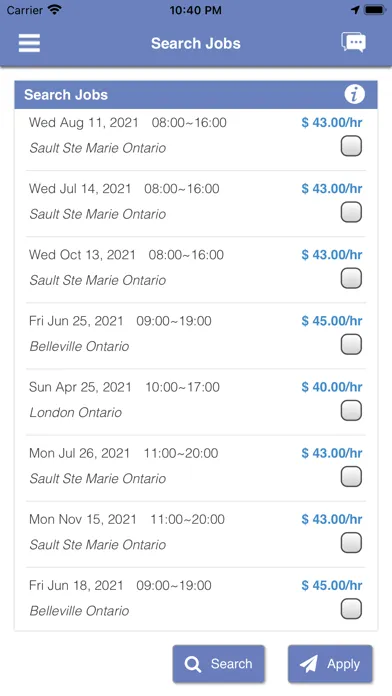Open the hamburger menu
Image resolution: width=392 pixels, height=696 pixels.
[29, 43]
